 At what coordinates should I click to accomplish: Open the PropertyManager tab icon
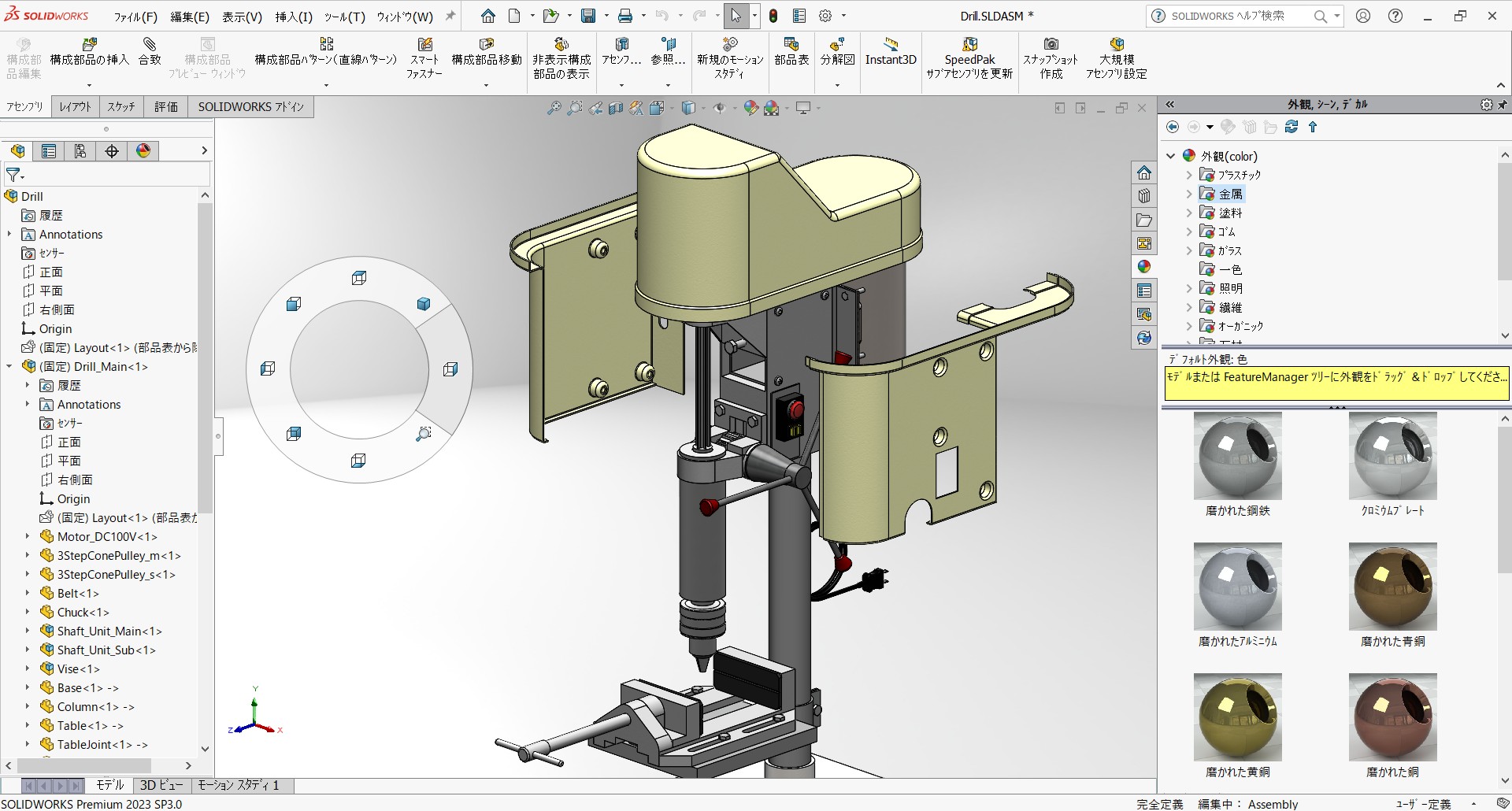(x=49, y=151)
